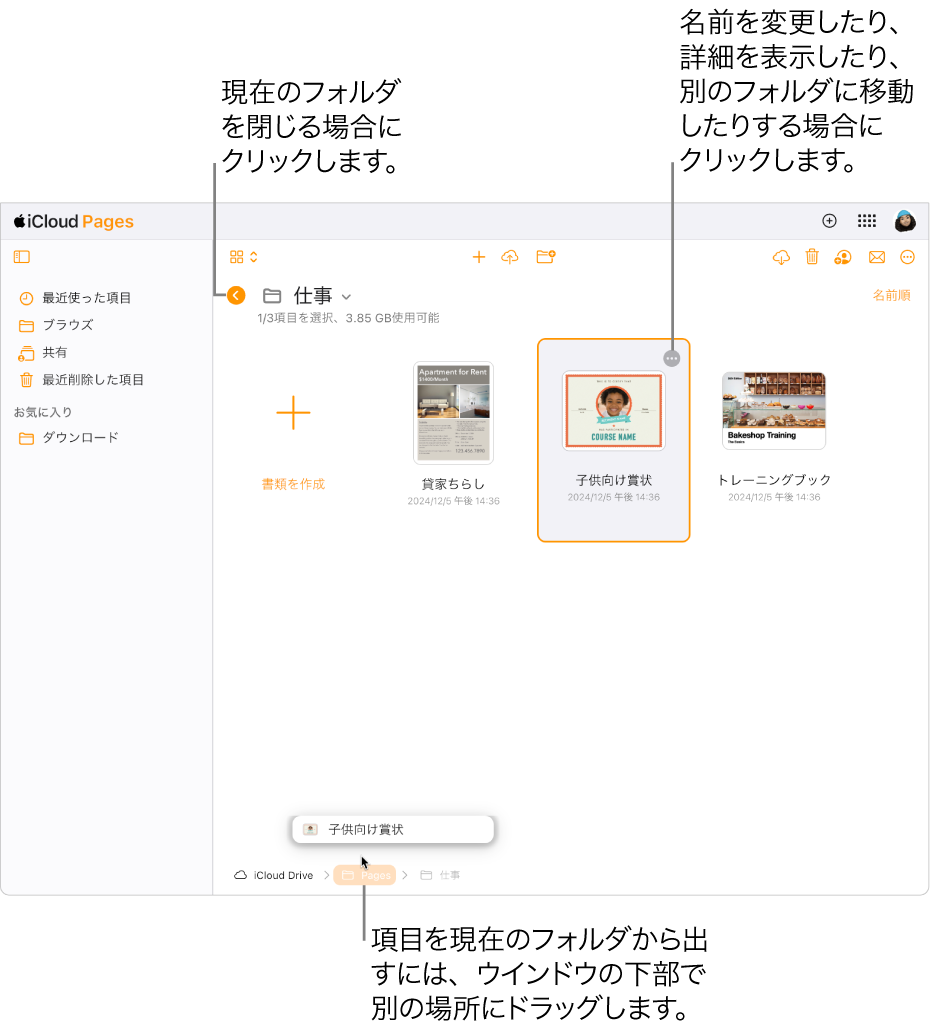Click the add collaborator icon
Screen dimensions: 931x1029
[x=842, y=257]
